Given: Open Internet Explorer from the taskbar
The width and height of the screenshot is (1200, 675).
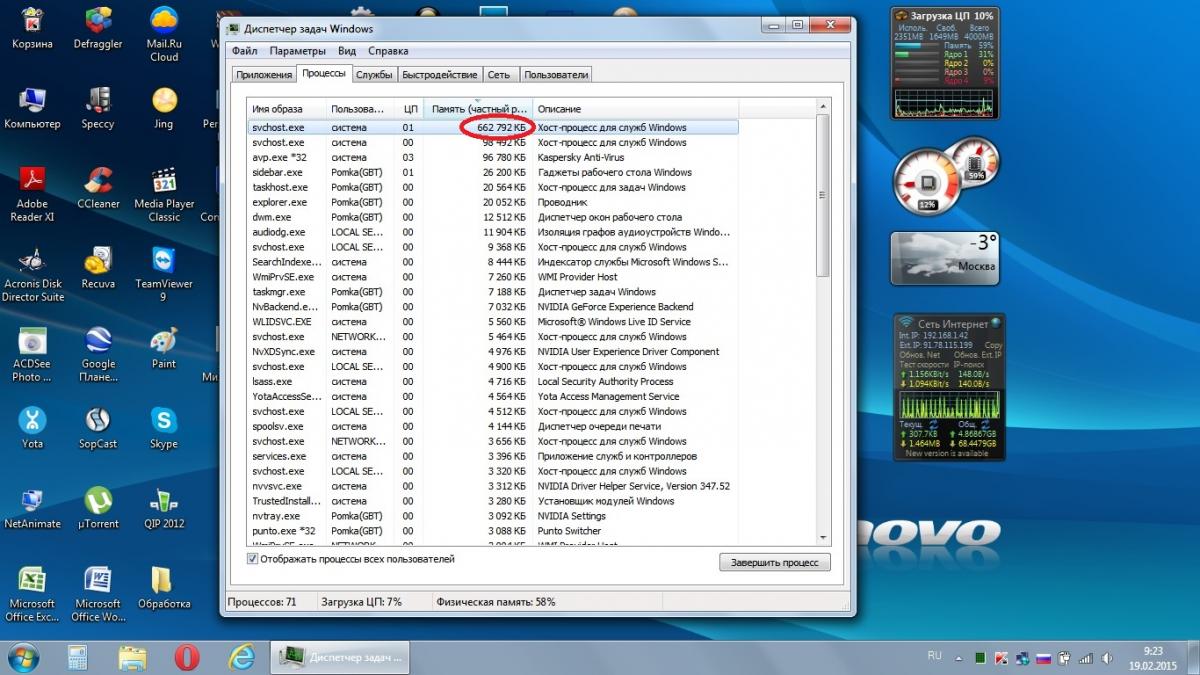Looking at the screenshot, I should point(241,657).
